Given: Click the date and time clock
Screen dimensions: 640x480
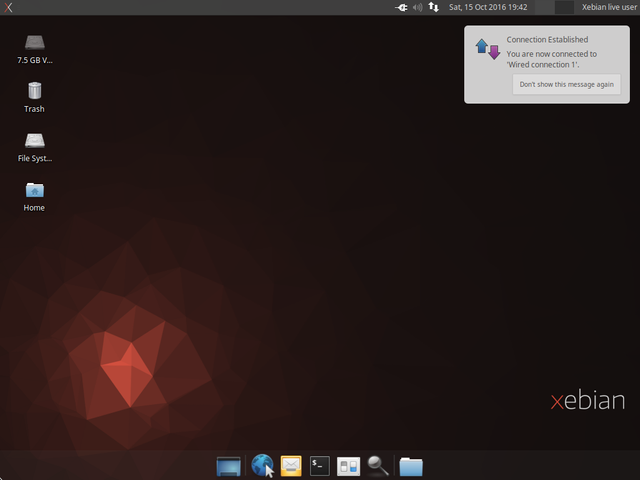Looking at the screenshot, I should (488, 7).
